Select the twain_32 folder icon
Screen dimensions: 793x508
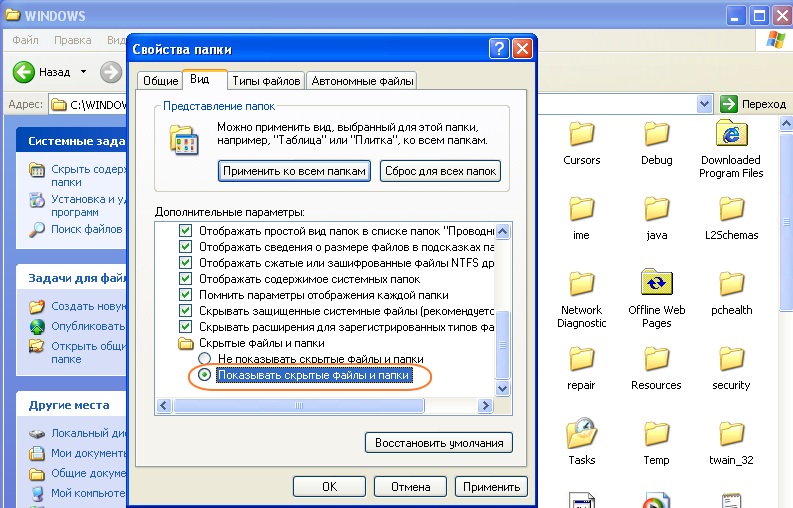(731, 433)
